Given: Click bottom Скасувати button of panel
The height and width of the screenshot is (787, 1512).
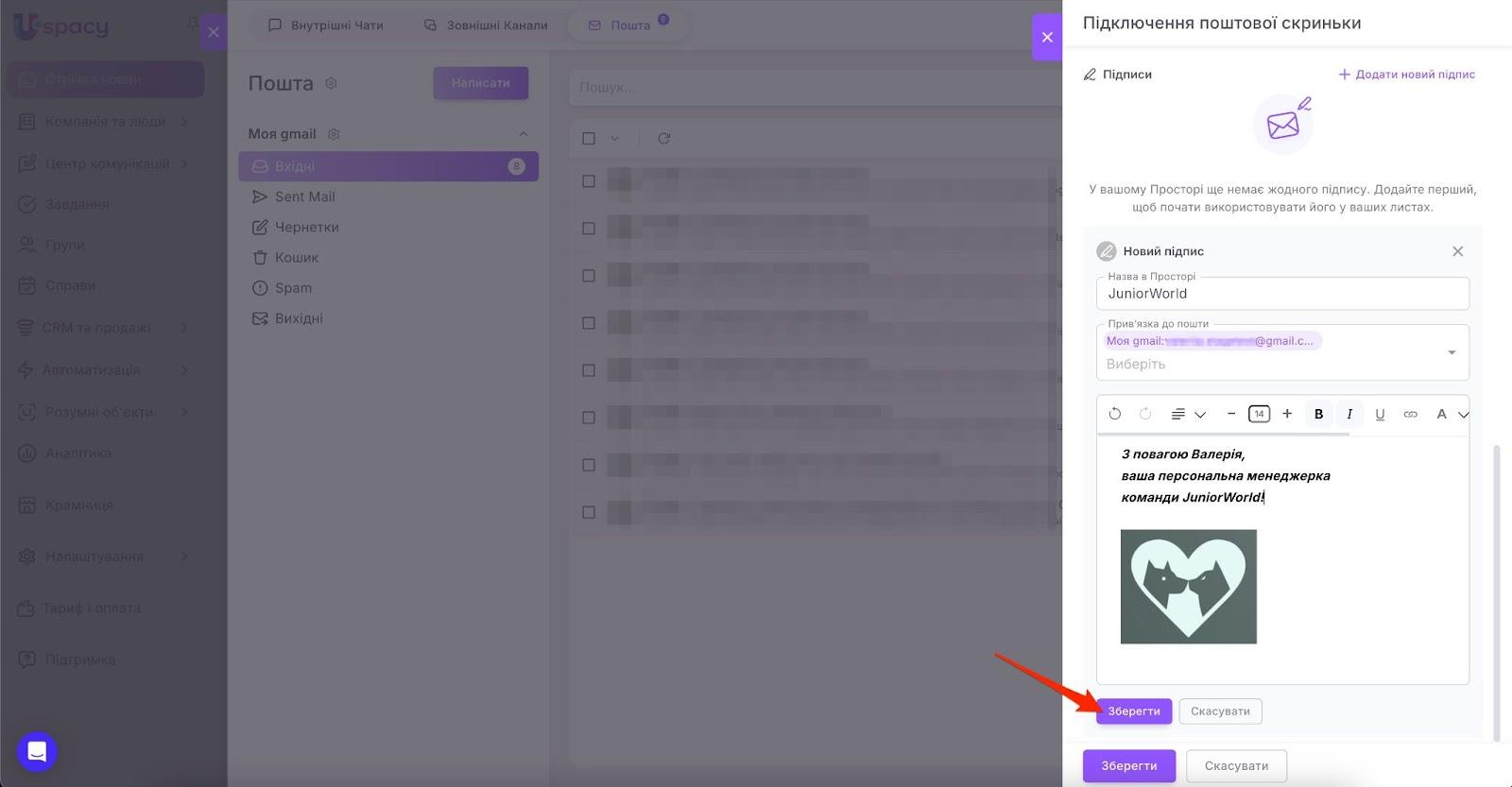Looking at the screenshot, I should (1236, 766).
